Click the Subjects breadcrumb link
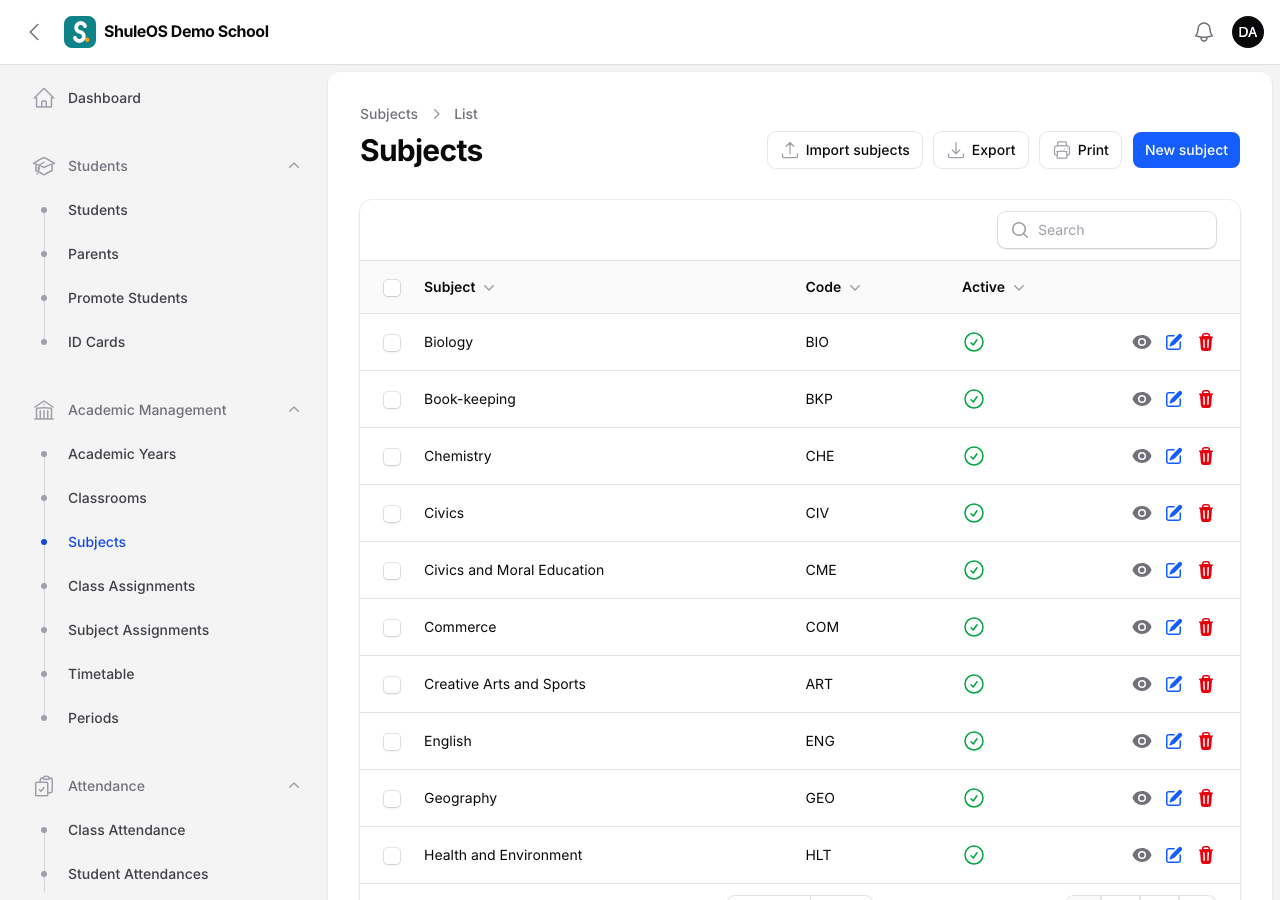The width and height of the screenshot is (1280, 900). [x=389, y=114]
